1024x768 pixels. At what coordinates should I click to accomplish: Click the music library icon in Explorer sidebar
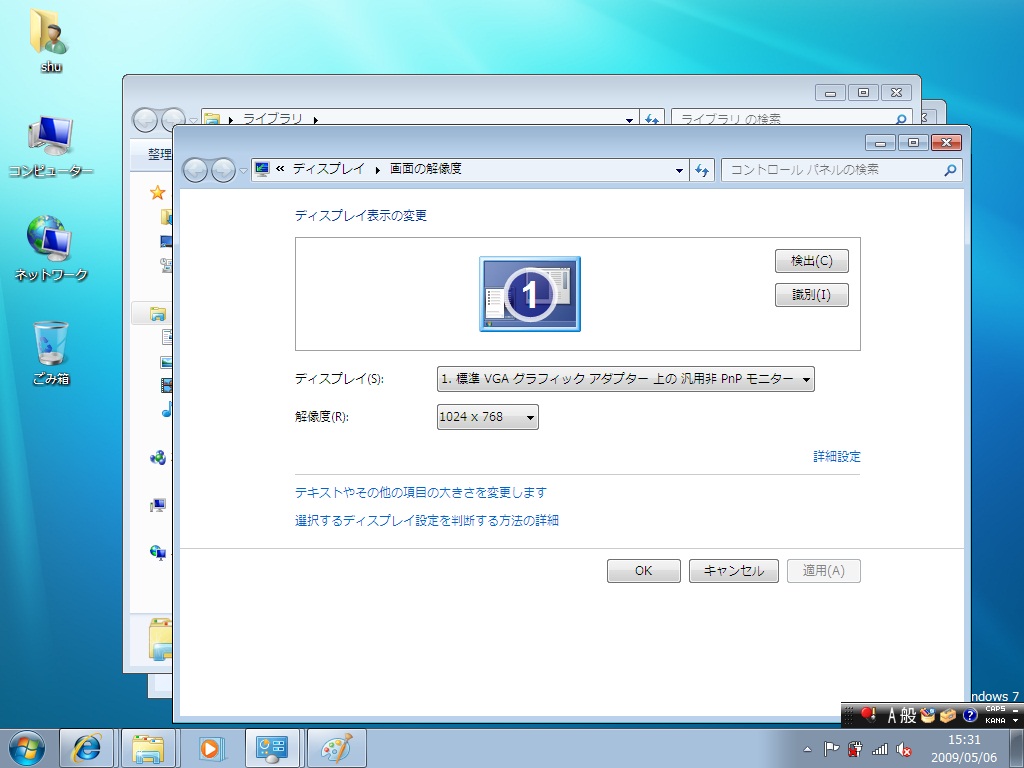coord(167,409)
